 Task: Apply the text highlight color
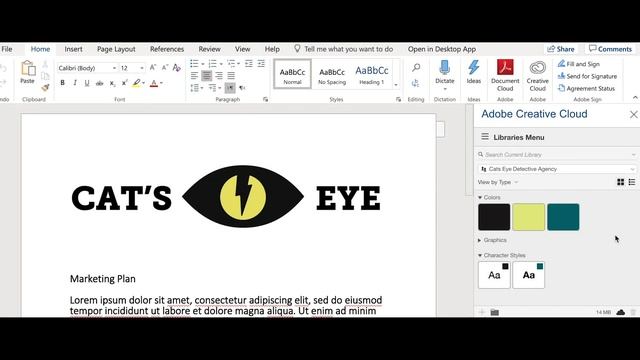click(x=136, y=83)
